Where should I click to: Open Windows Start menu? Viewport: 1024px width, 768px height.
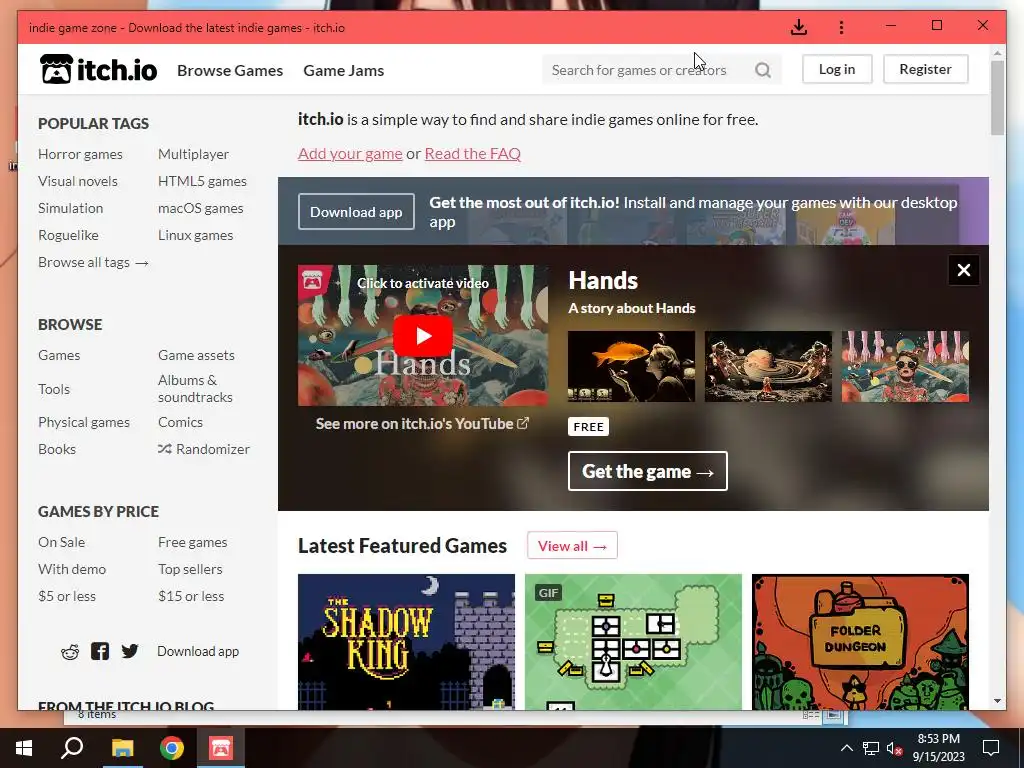[x=24, y=748]
